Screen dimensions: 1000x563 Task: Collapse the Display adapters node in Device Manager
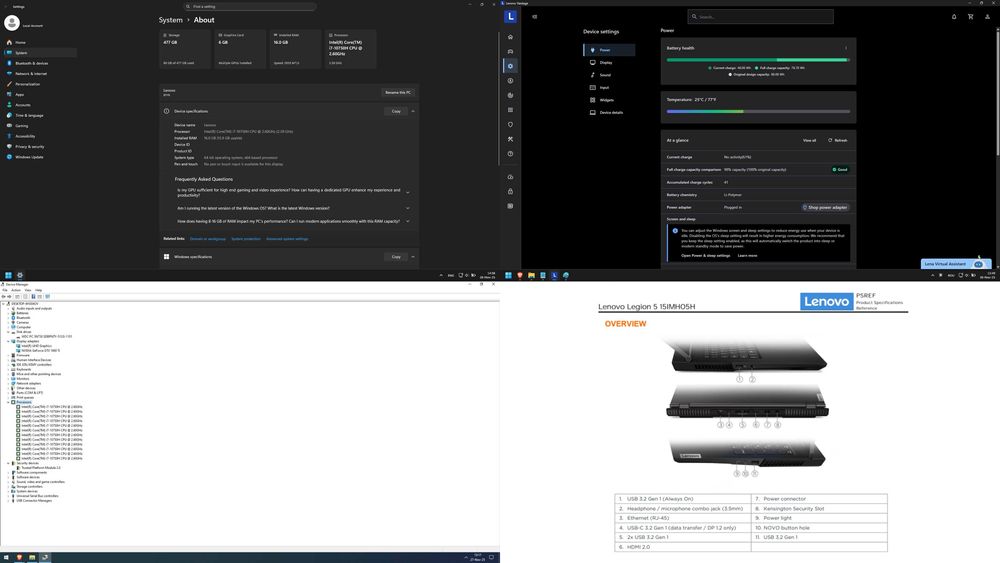tap(8, 341)
